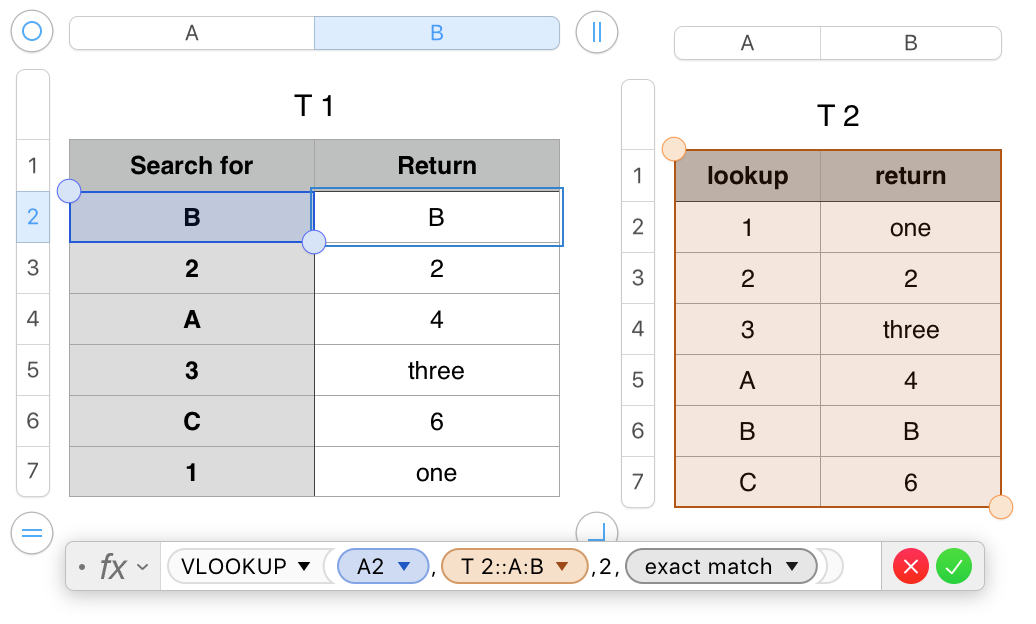This screenshot has width=1036, height=624.
Task: Click the red cancel formula button
Action: tap(911, 568)
